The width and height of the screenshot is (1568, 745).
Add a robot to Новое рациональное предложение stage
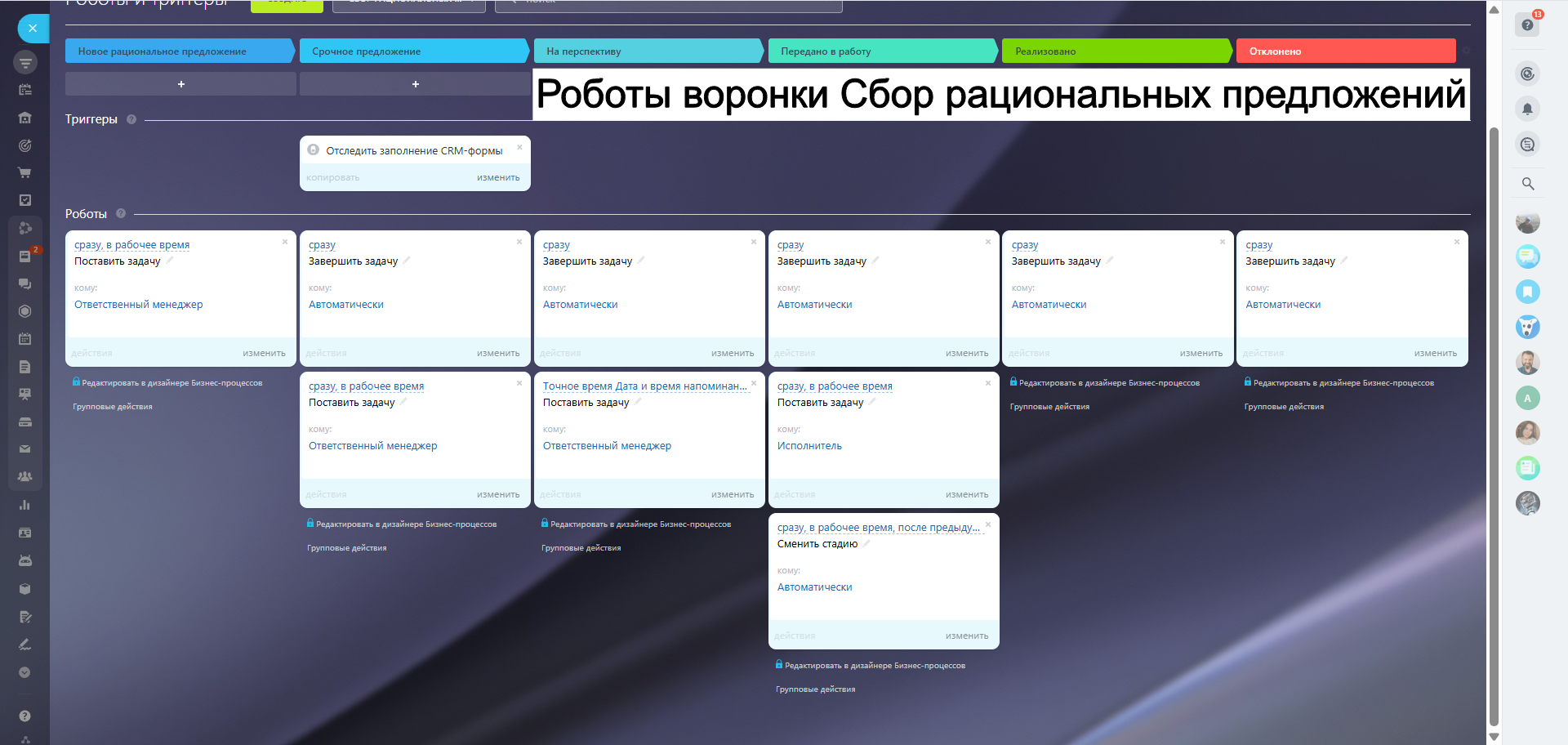180,84
